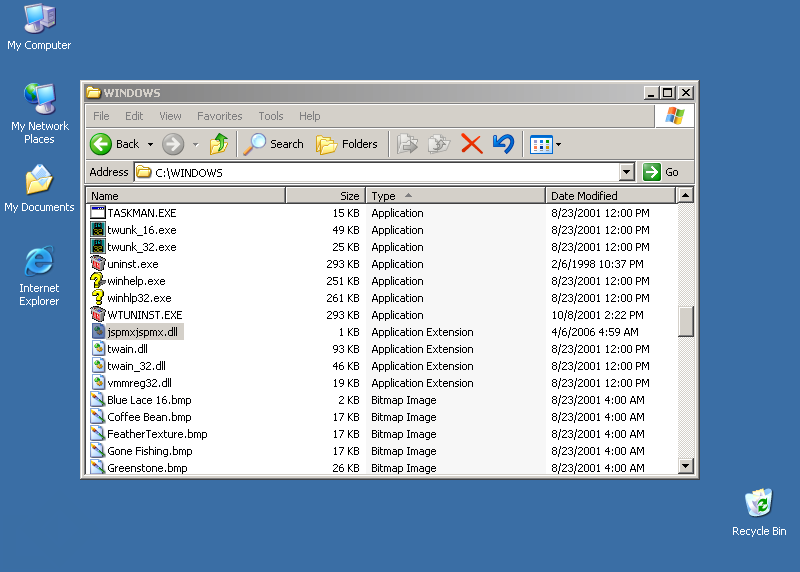
Task: Click the Go button
Action: 661,172
